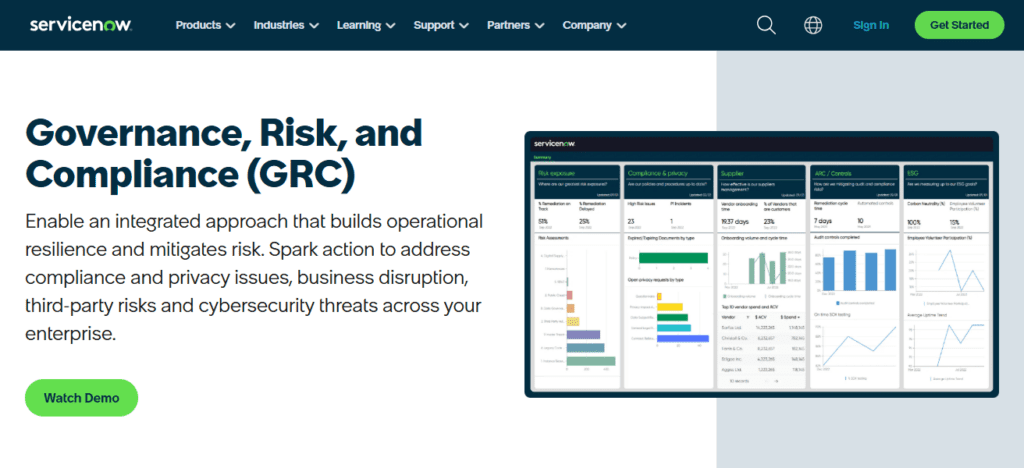Expand the Learning menu
Screen dimensions: 1024x468
[x=366, y=25]
